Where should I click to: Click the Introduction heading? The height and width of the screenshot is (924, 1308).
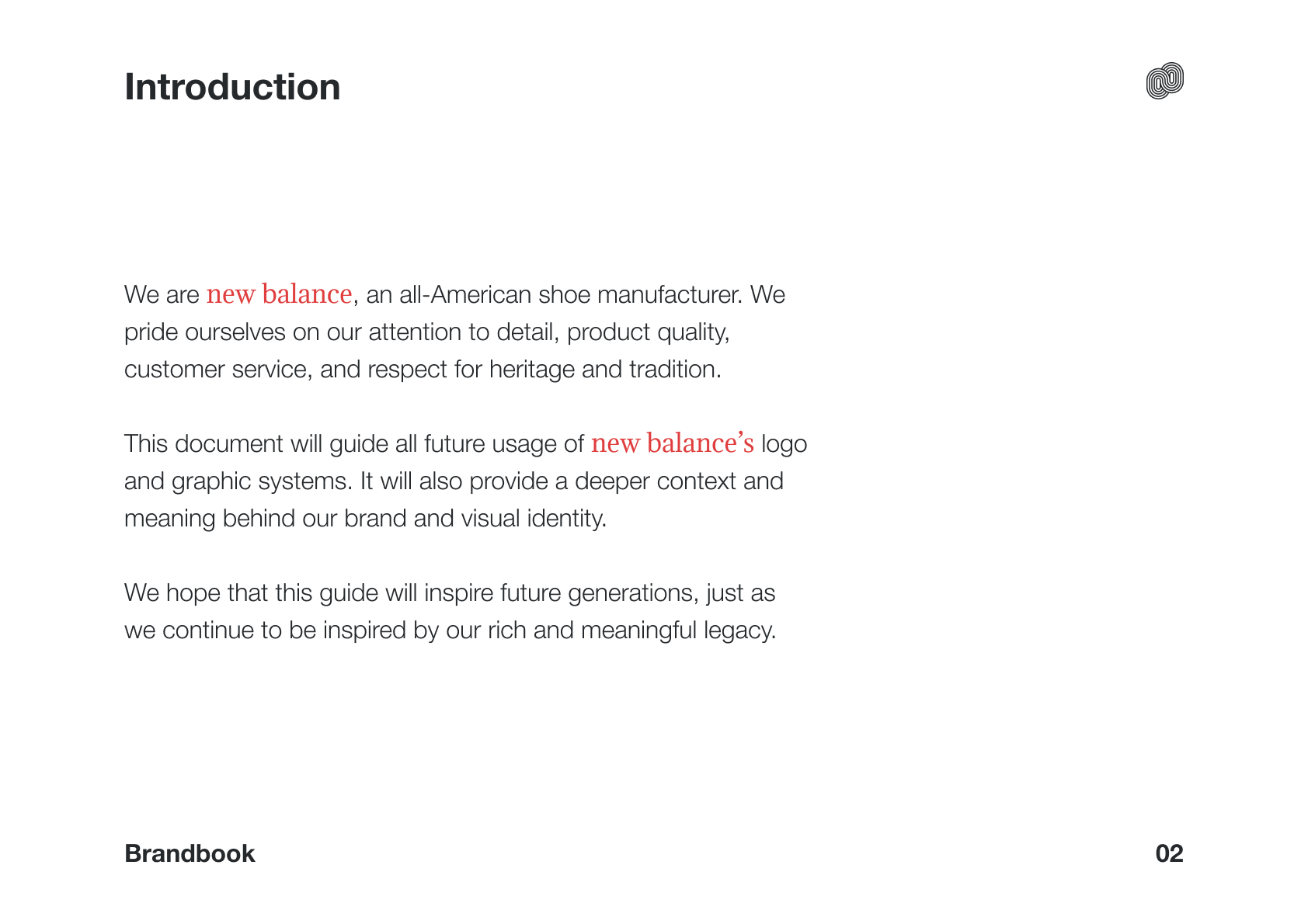pyautogui.click(x=232, y=87)
